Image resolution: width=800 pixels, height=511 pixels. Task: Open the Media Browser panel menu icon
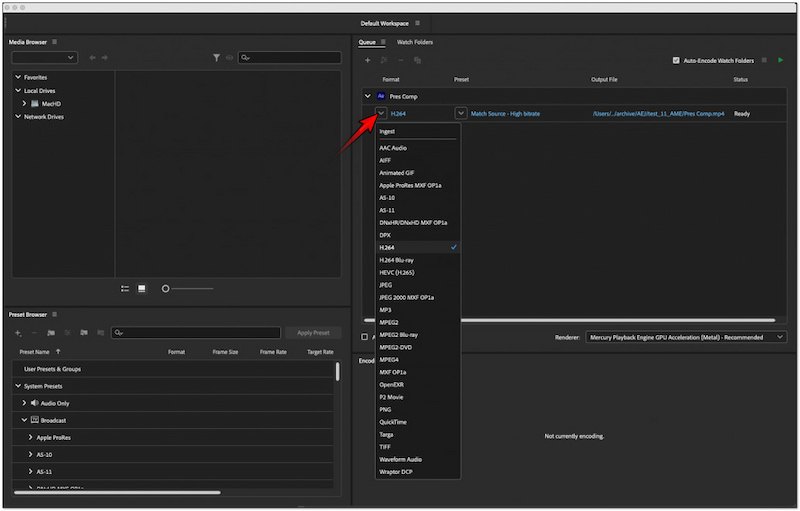tap(56, 42)
